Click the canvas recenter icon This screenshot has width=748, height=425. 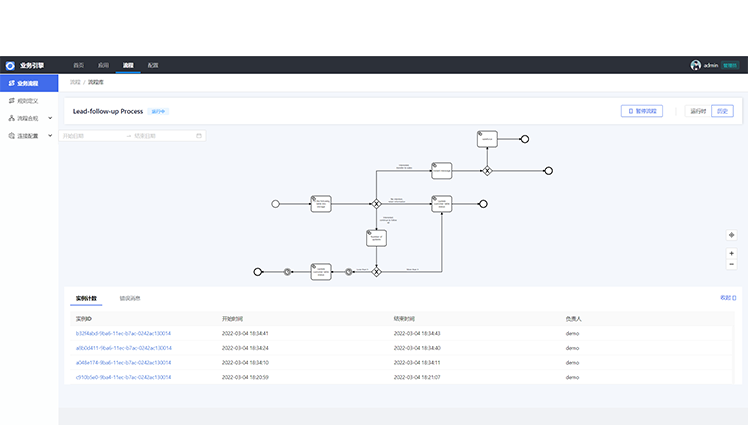click(x=732, y=235)
